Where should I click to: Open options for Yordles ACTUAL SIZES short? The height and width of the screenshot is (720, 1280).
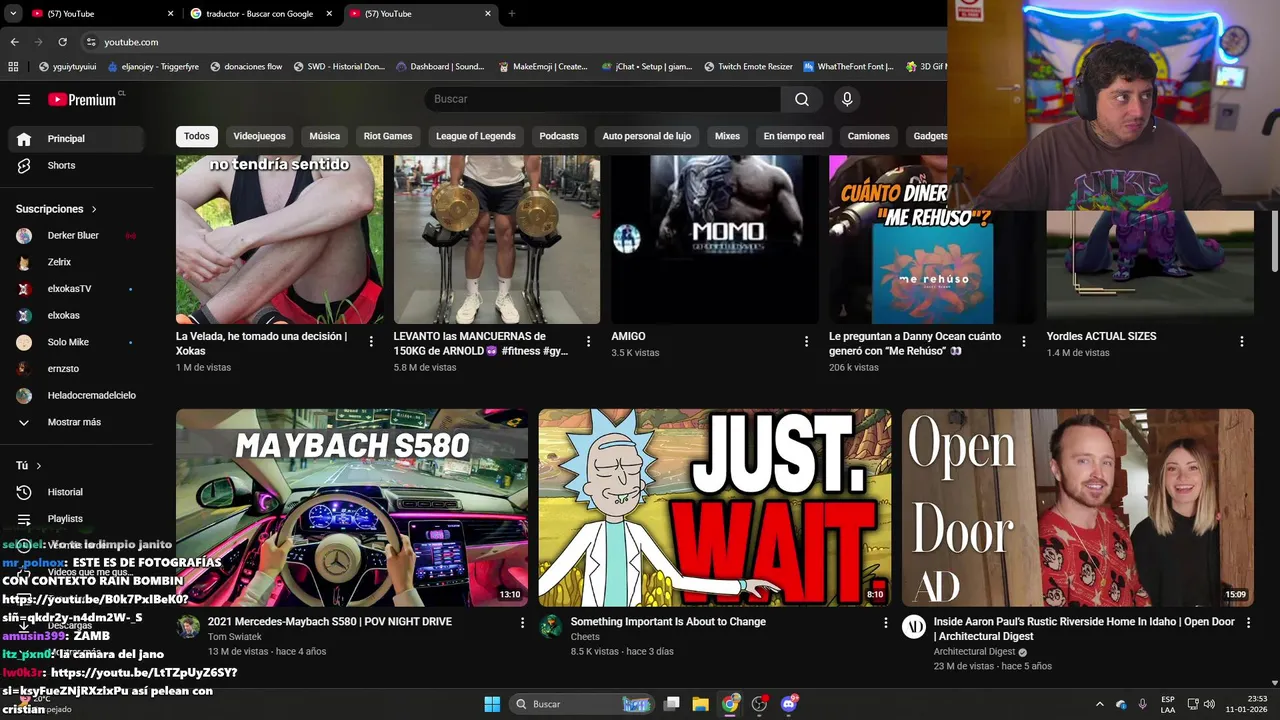pyautogui.click(x=1241, y=342)
